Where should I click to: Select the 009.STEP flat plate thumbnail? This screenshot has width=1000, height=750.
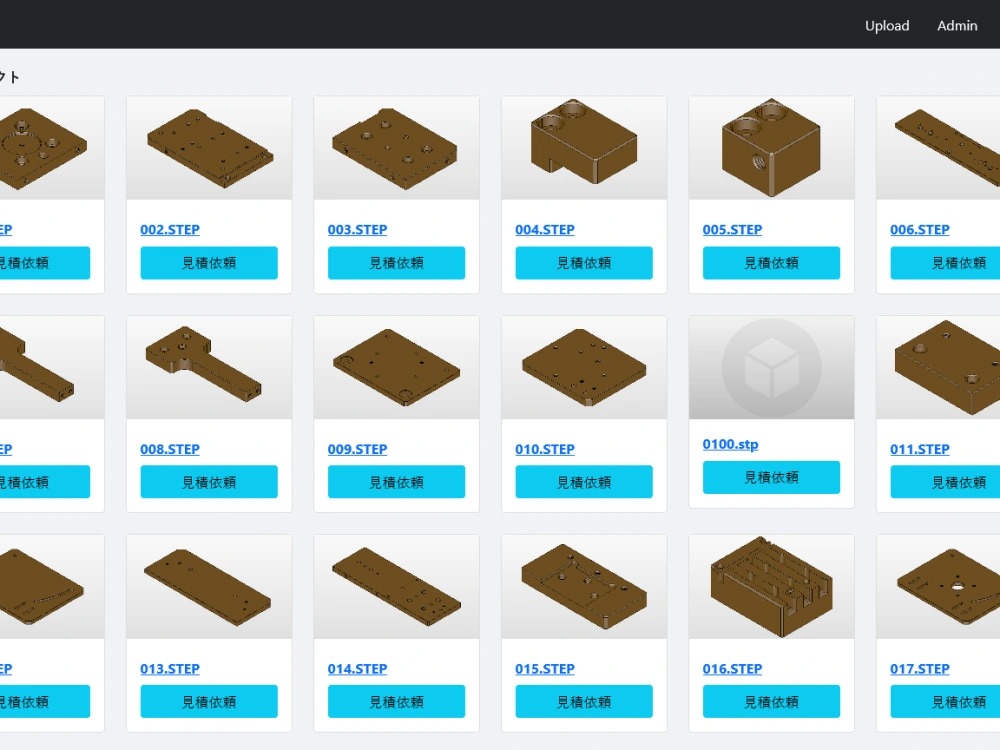[x=397, y=367]
